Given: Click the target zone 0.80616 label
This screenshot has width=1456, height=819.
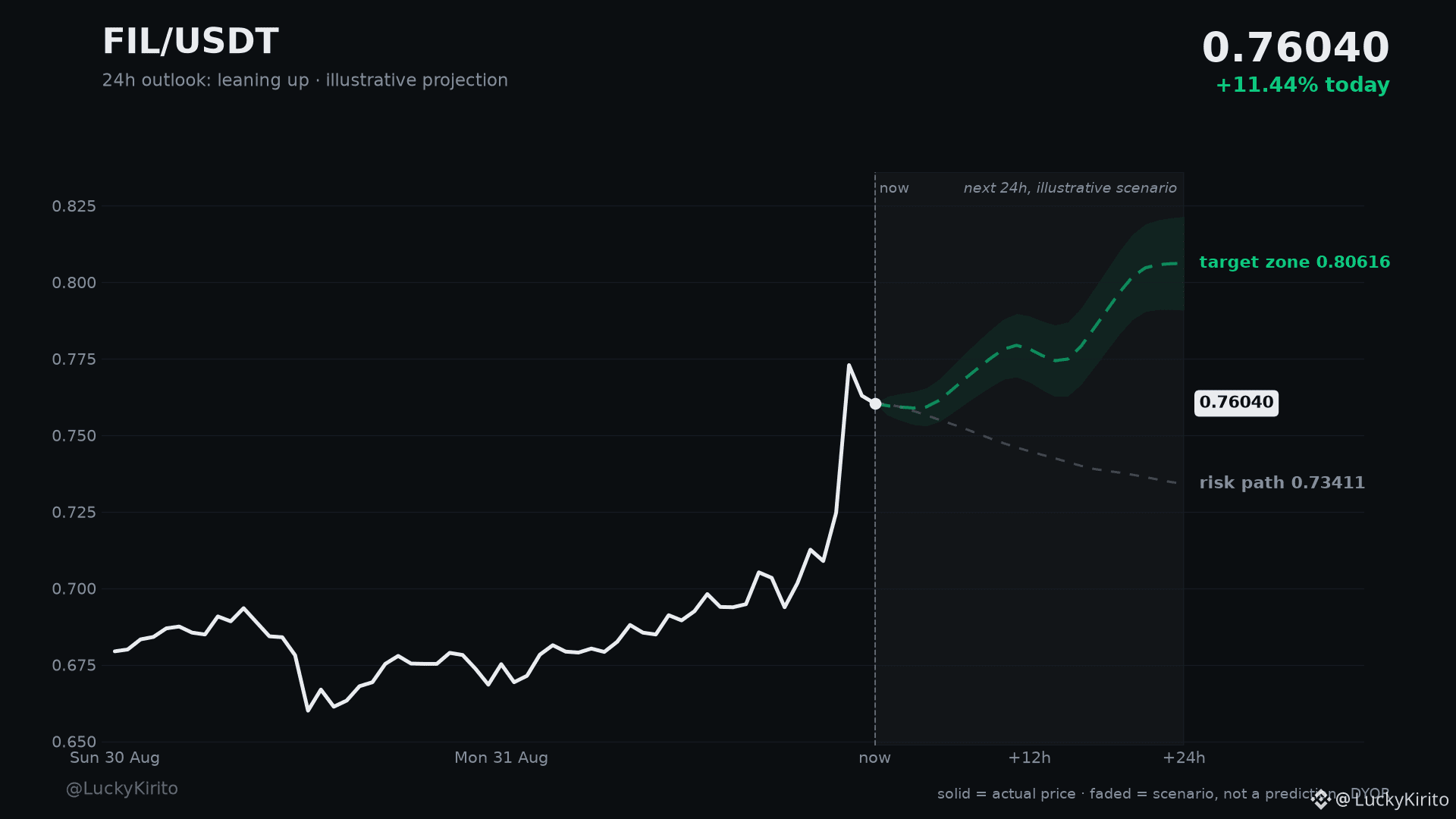Looking at the screenshot, I should (1294, 262).
